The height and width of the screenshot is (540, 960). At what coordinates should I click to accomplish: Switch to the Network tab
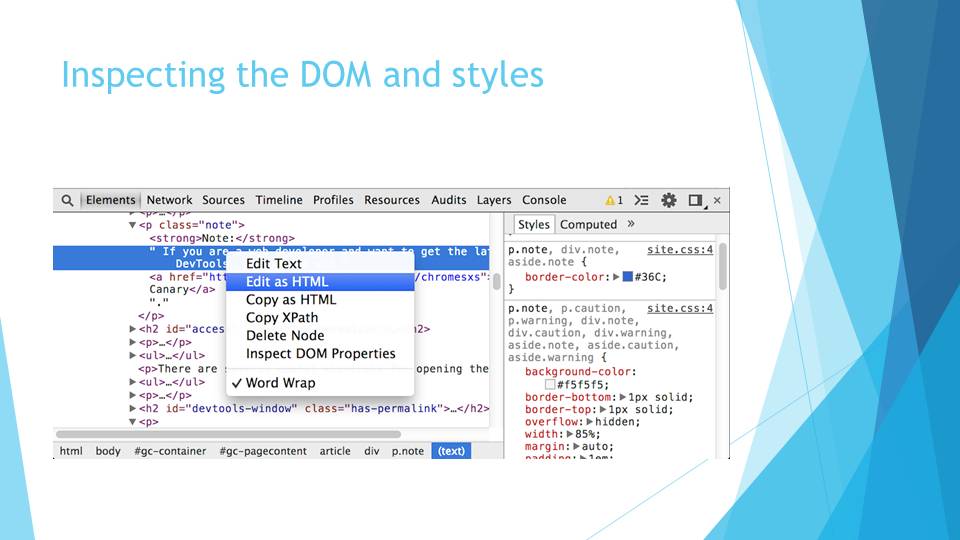point(169,200)
